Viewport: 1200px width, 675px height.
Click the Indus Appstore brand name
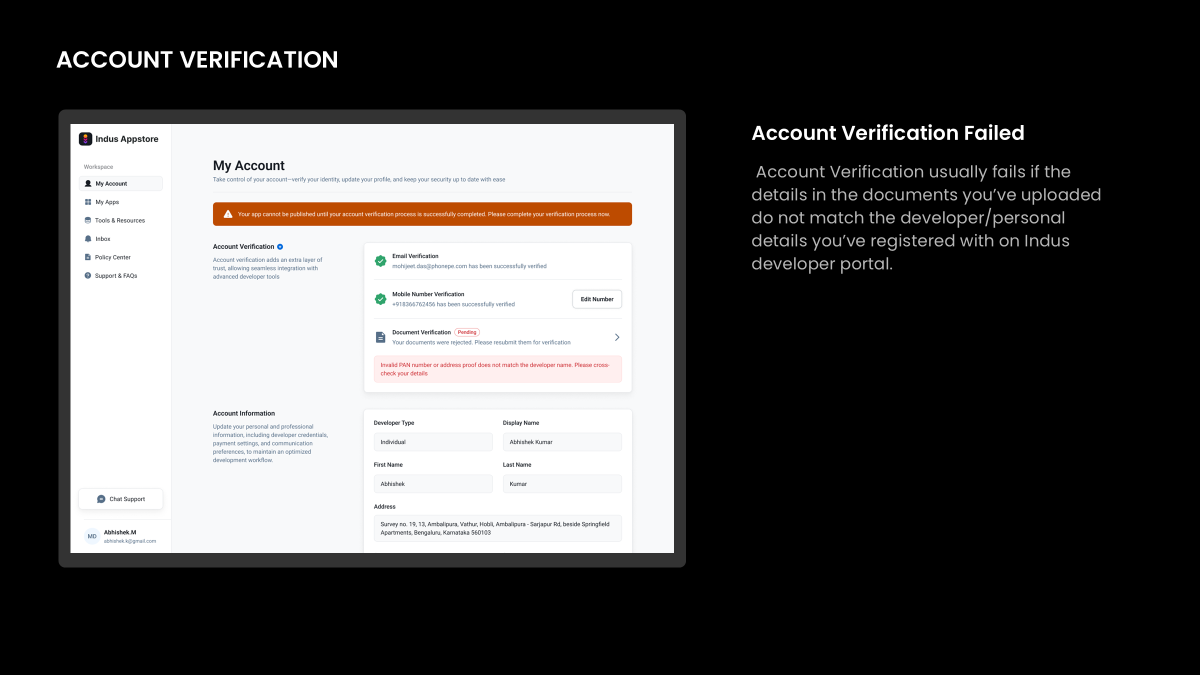pyautogui.click(x=127, y=139)
